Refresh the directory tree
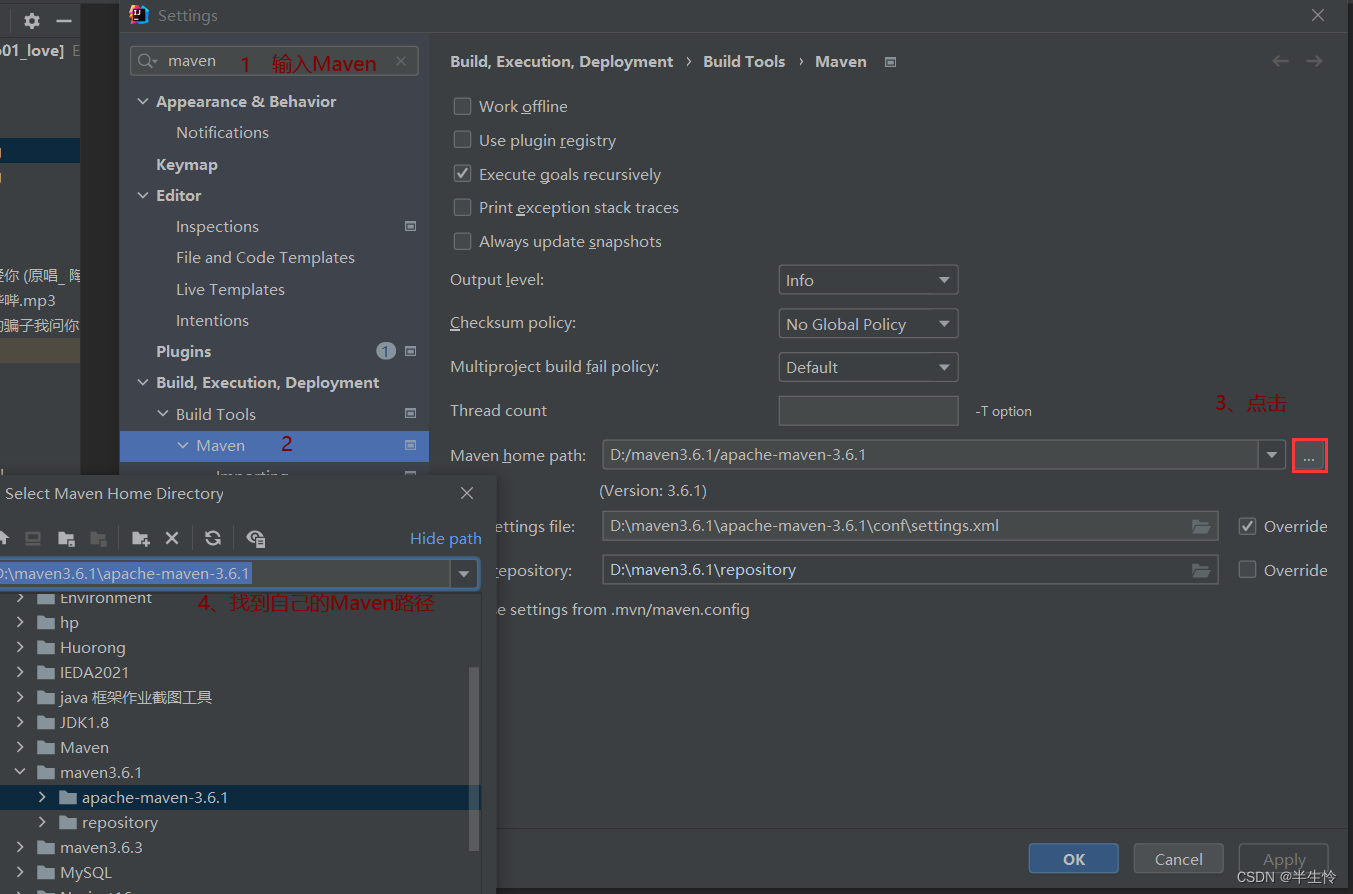The width and height of the screenshot is (1353, 894). [213, 538]
